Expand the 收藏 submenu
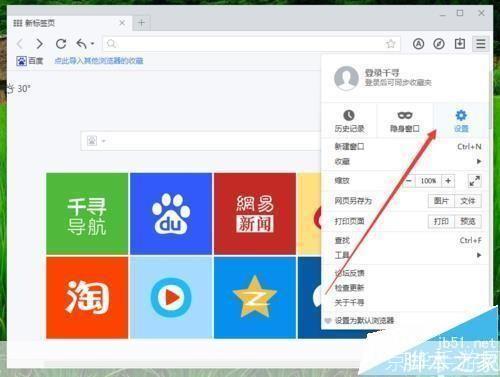The height and width of the screenshot is (377, 500). click(406, 162)
